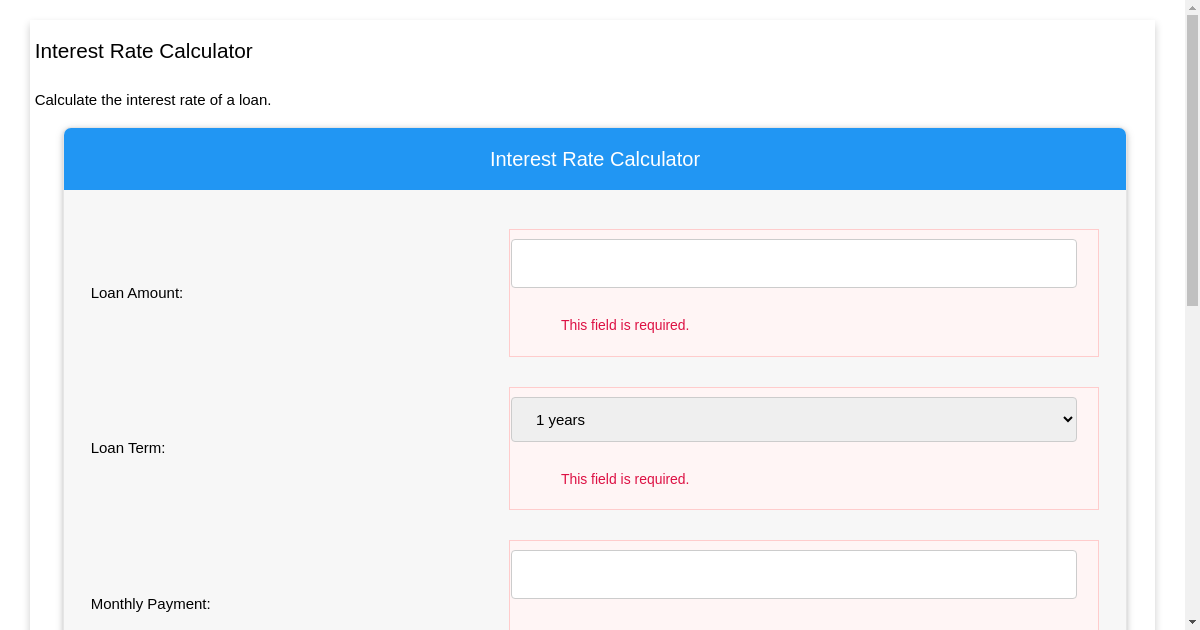
Task: Expand the years selection combo box
Action: coord(793,419)
